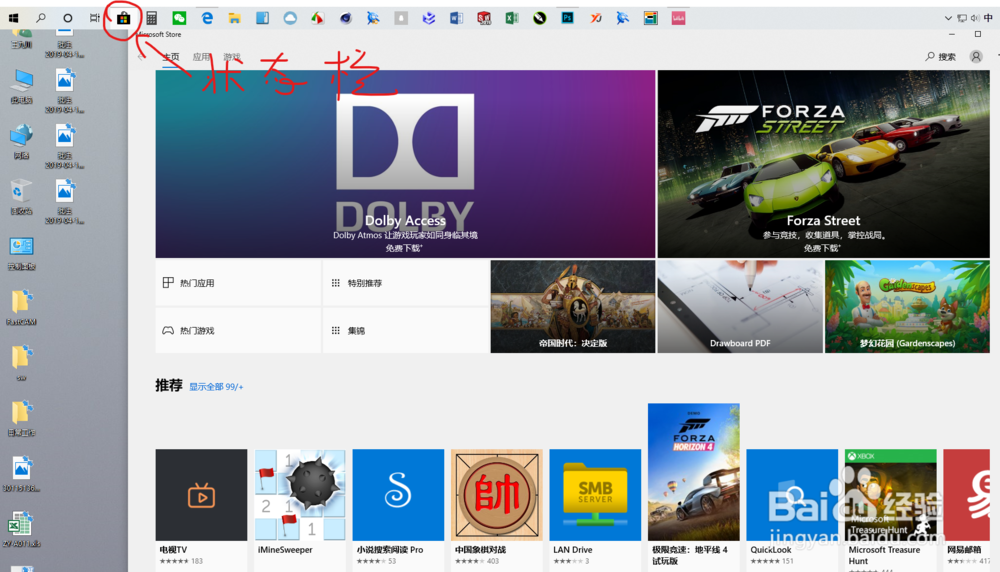This screenshot has height=572, width=1000.
Task: Open Featured (特别推荐) tile
Action: pyautogui.click(x=406, y=282)
